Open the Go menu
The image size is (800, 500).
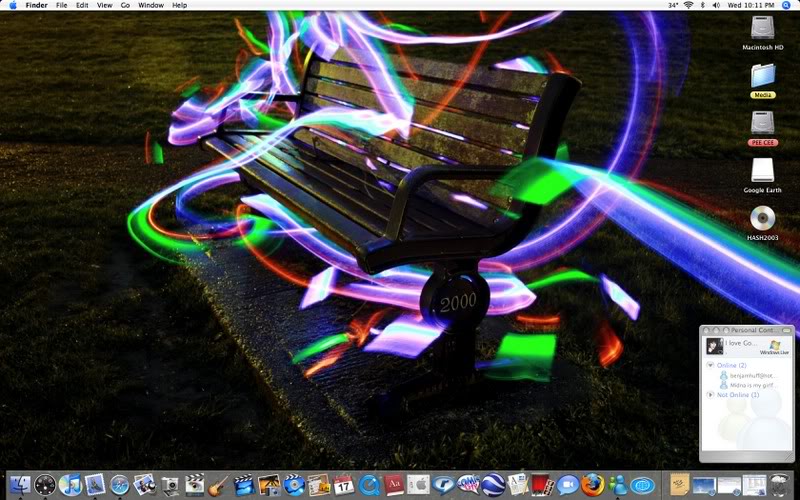point(125,5)
